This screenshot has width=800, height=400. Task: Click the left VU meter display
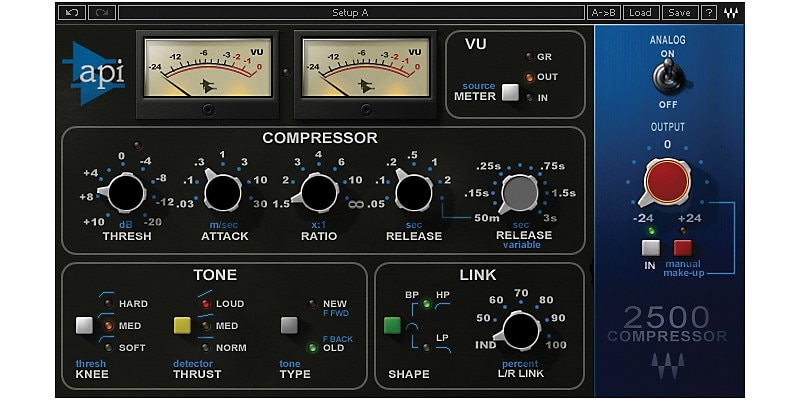pyautogui.click(x=208, y=68)
